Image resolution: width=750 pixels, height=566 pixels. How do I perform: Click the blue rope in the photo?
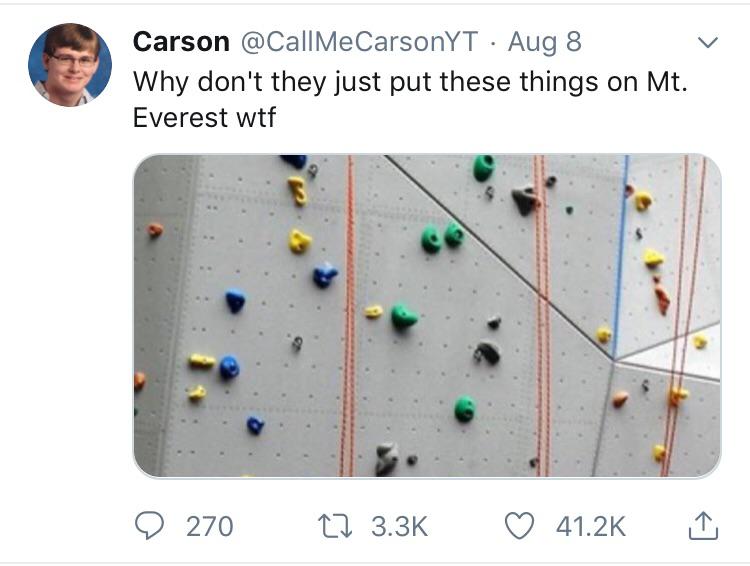[x=621, y=250]
